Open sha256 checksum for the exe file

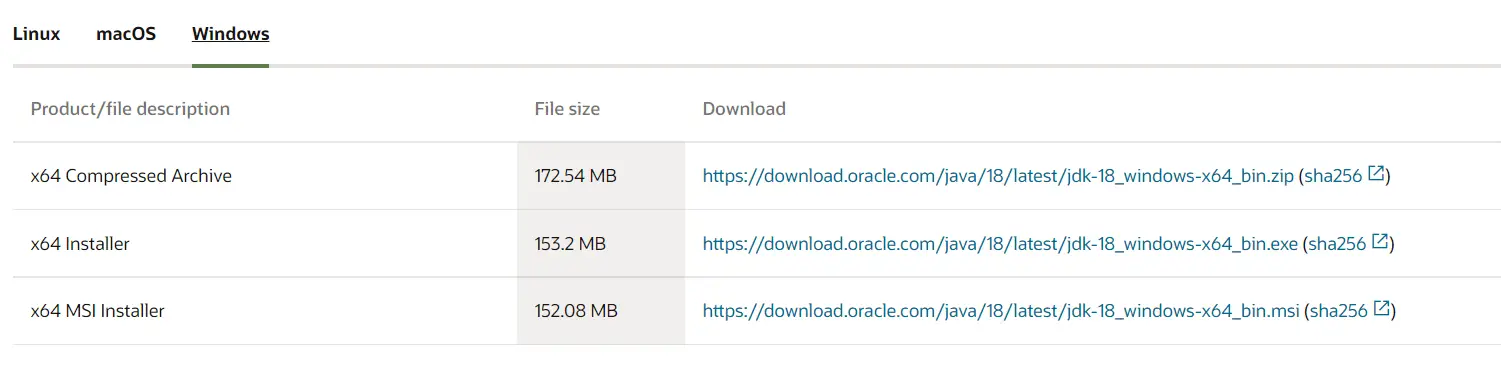click(x=1337, y=244)
